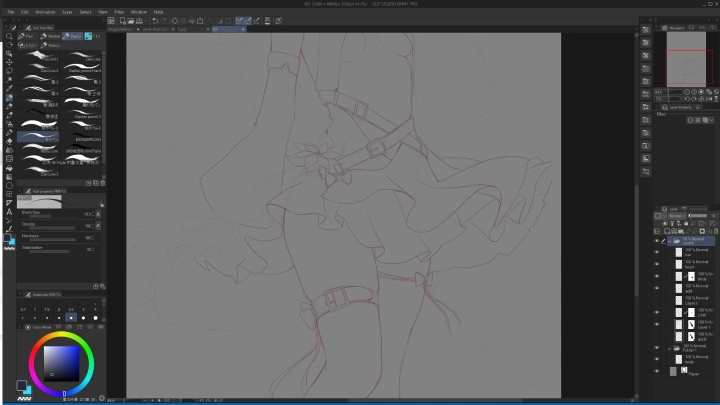
Task: Open the Layer Property effect dropdown arrow
Action: [x=711, y=120]
